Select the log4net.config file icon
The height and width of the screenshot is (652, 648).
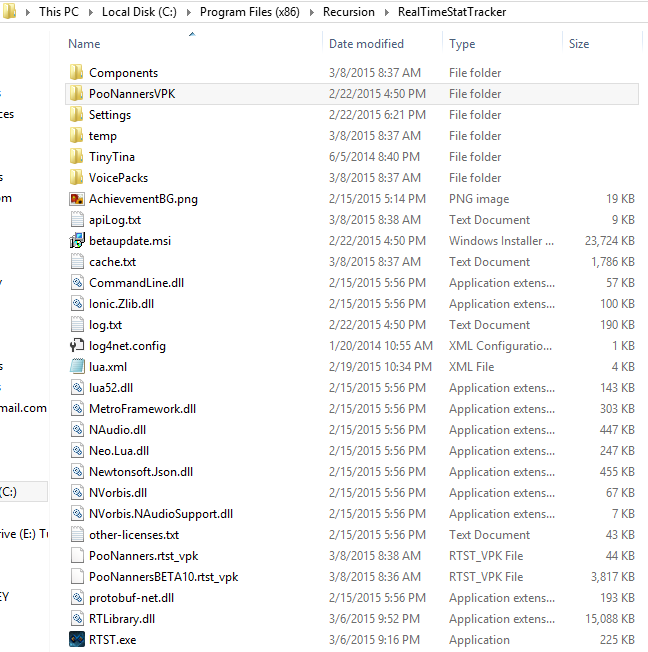(x=76, y=346)
